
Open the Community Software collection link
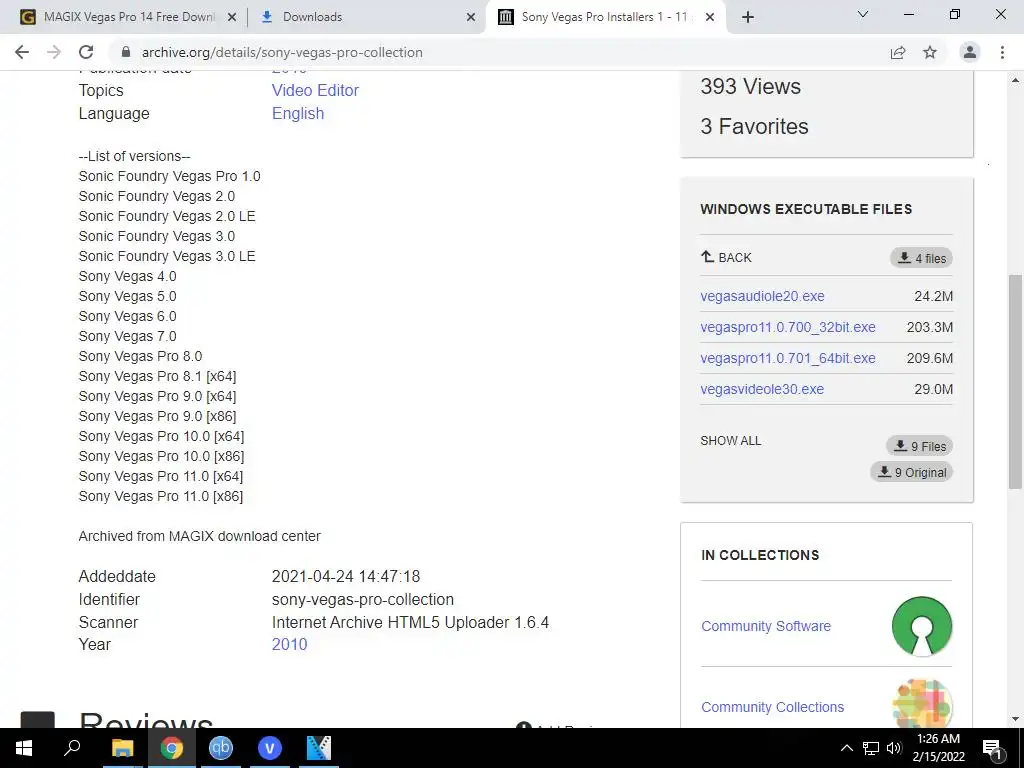(x=766, y=626)
